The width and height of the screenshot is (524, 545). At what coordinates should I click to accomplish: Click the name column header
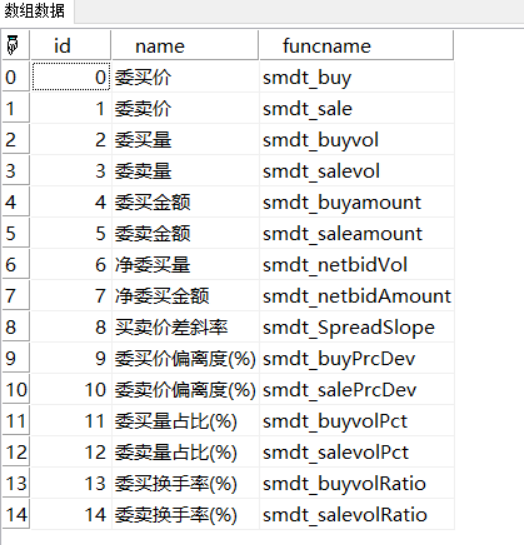[x=185, y=46]
